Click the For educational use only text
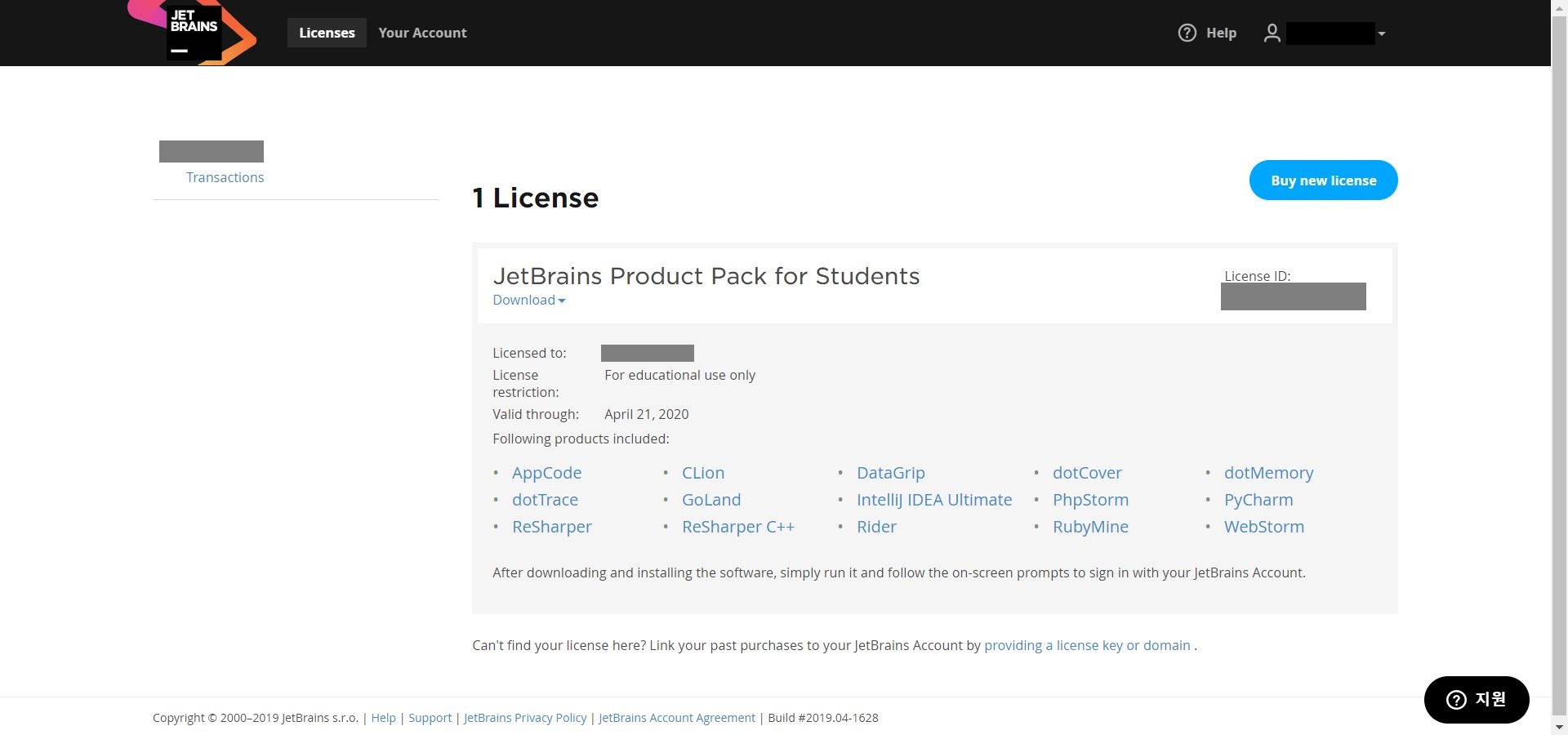1568x735 pixels. coord(679,375)
